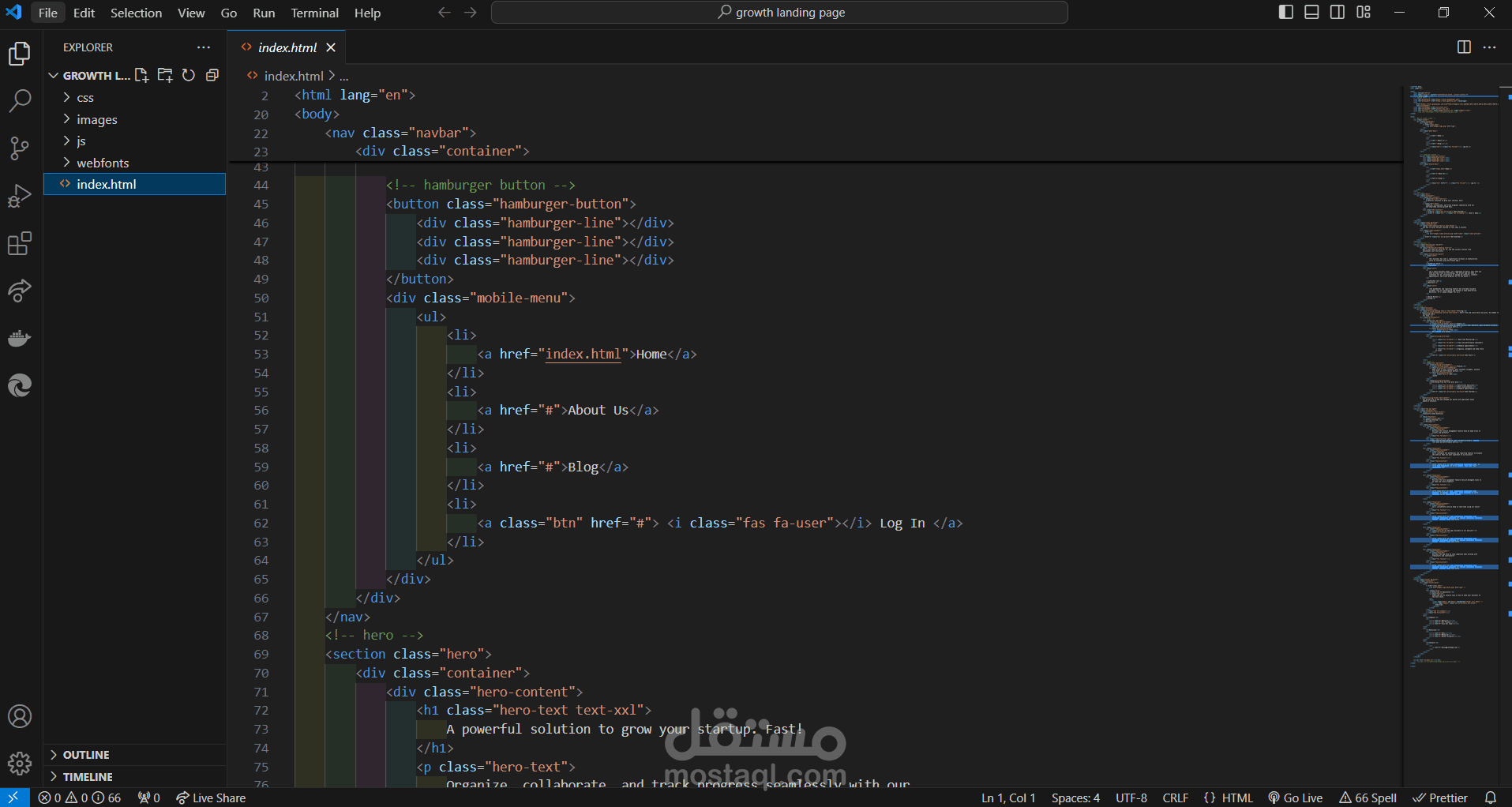The width and height of the screenshot is (1512, 807).
Task: Open the View menu
Action: click(191, 13)
